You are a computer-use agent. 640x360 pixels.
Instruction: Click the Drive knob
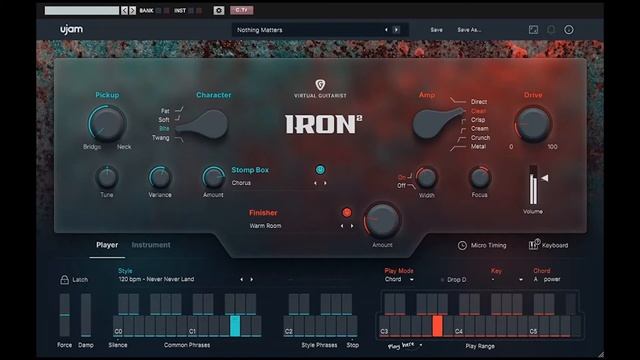533,124
